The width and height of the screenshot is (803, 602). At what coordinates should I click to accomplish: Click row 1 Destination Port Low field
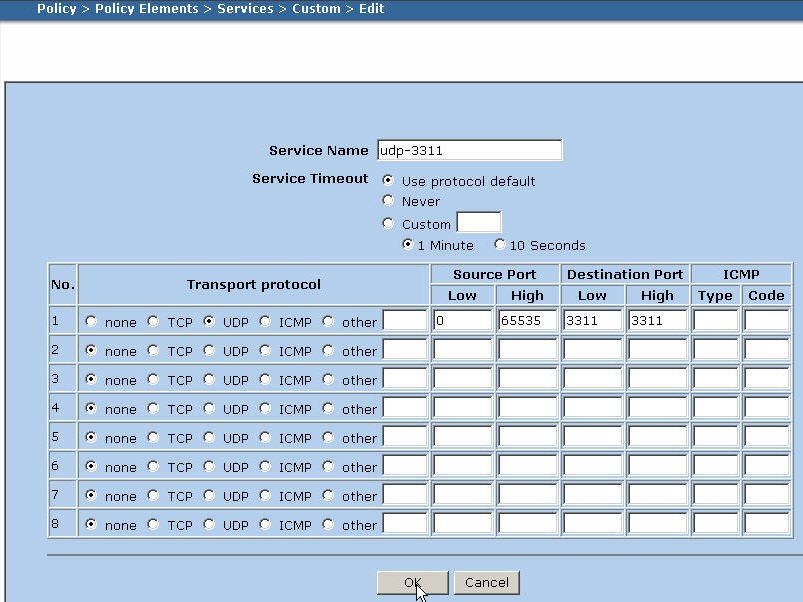click(592, 321)
